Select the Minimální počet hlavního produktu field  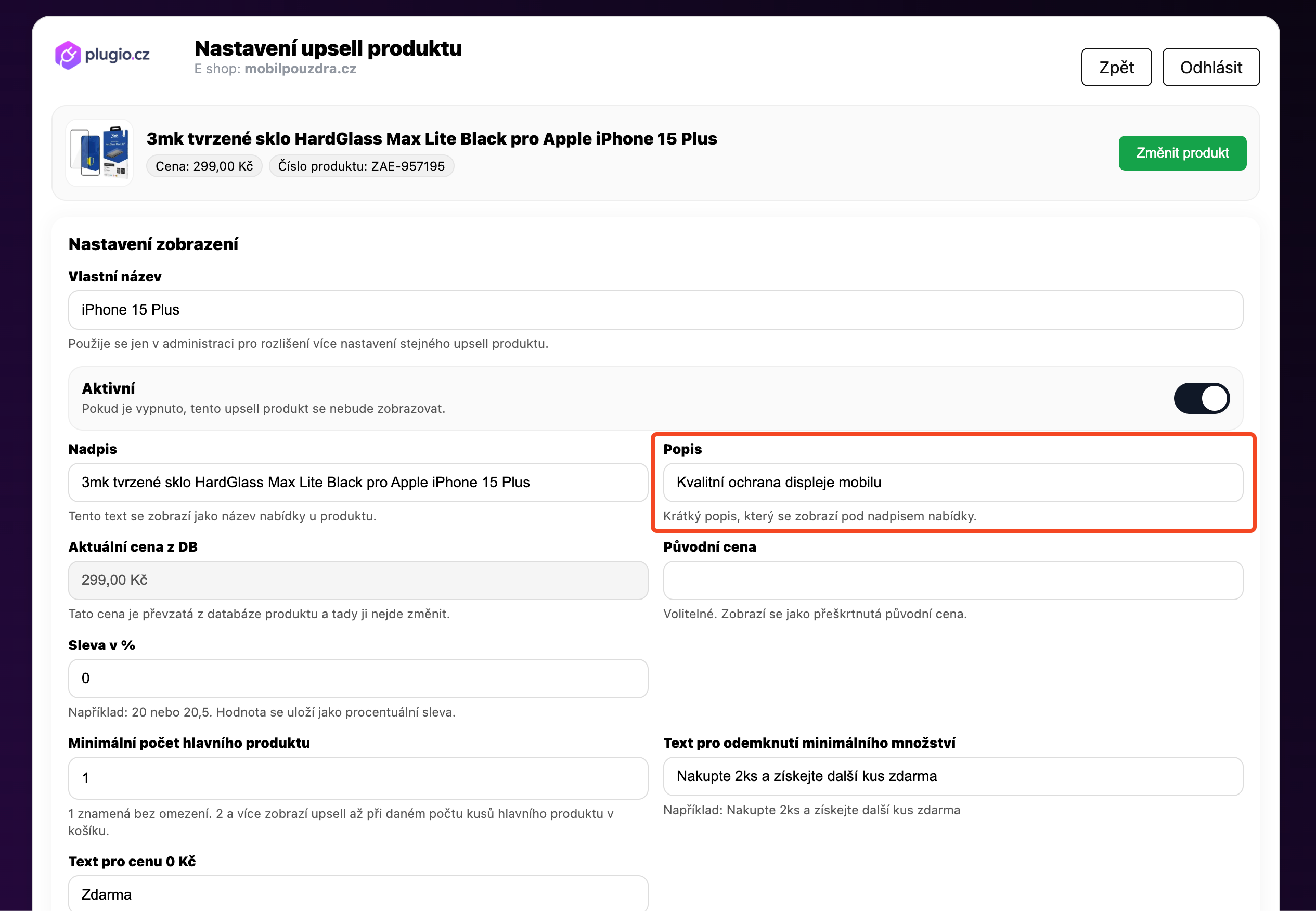click(x=358, y=778)
